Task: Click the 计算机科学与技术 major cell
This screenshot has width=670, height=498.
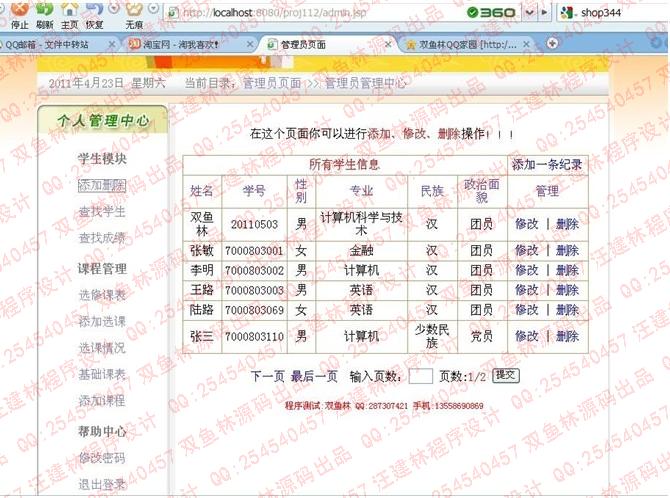Action: (x=361, y=224)
